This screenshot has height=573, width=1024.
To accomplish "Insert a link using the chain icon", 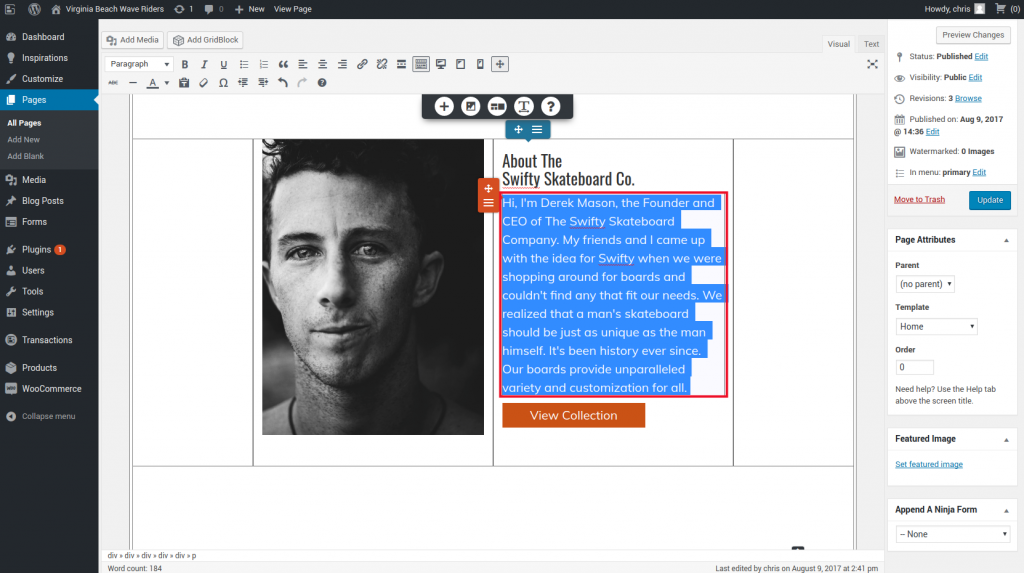I will (362, 64).
